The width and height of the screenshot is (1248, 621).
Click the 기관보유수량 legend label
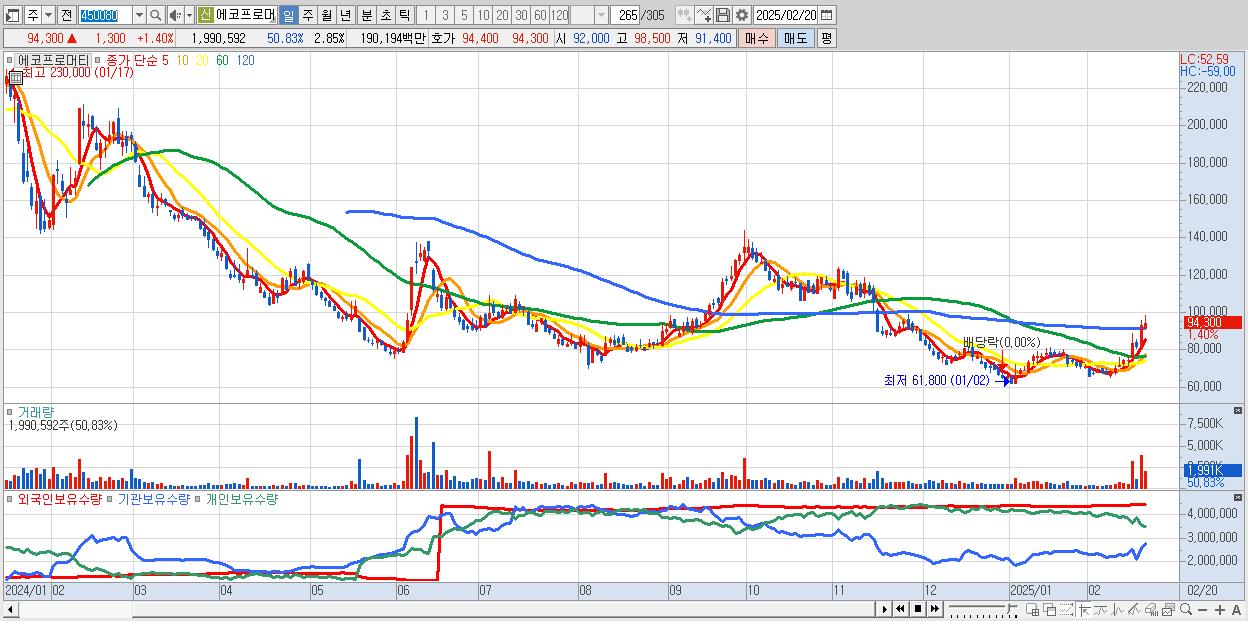coord(153,498)
